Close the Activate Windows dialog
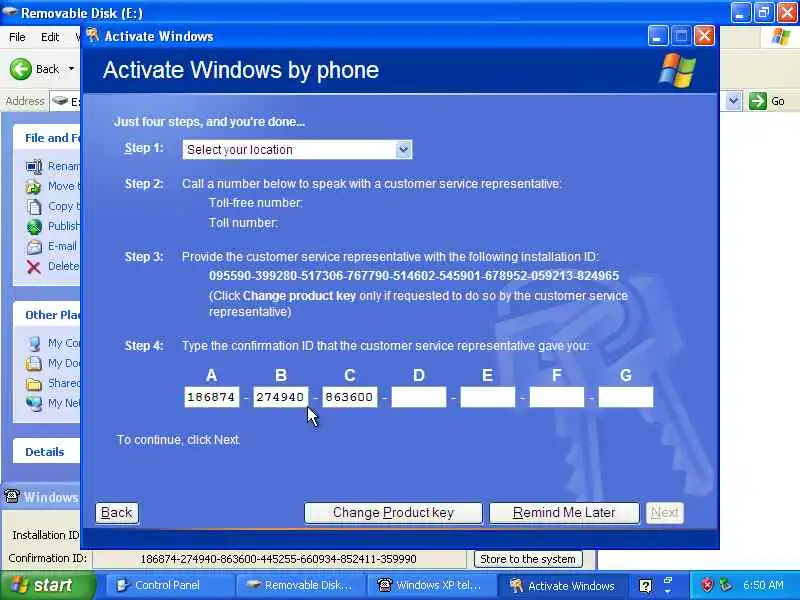 (x=704, y=36)
